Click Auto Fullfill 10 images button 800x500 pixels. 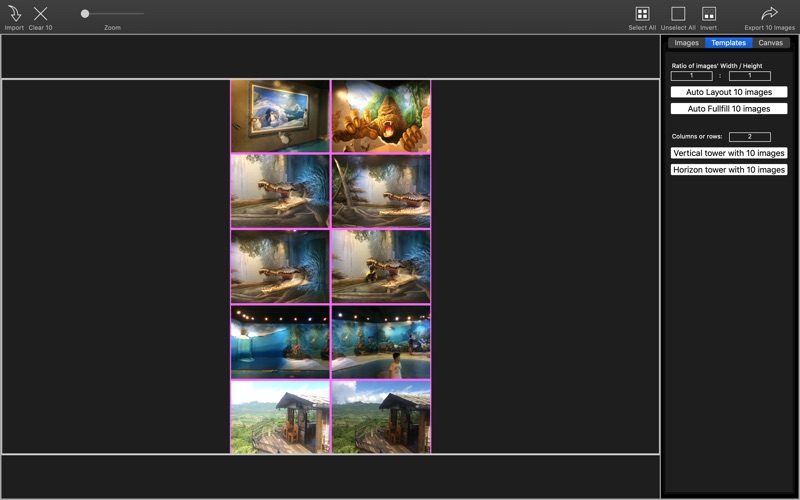click(729, 109)
